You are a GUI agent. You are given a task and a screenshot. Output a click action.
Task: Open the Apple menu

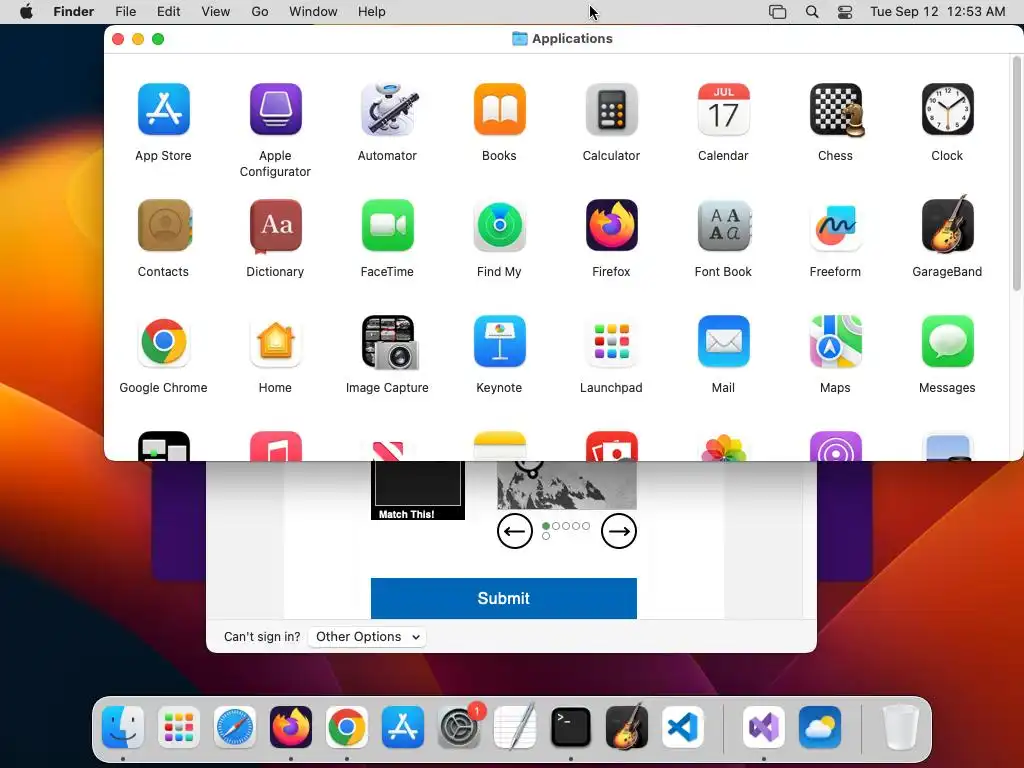tap(26, 12)
